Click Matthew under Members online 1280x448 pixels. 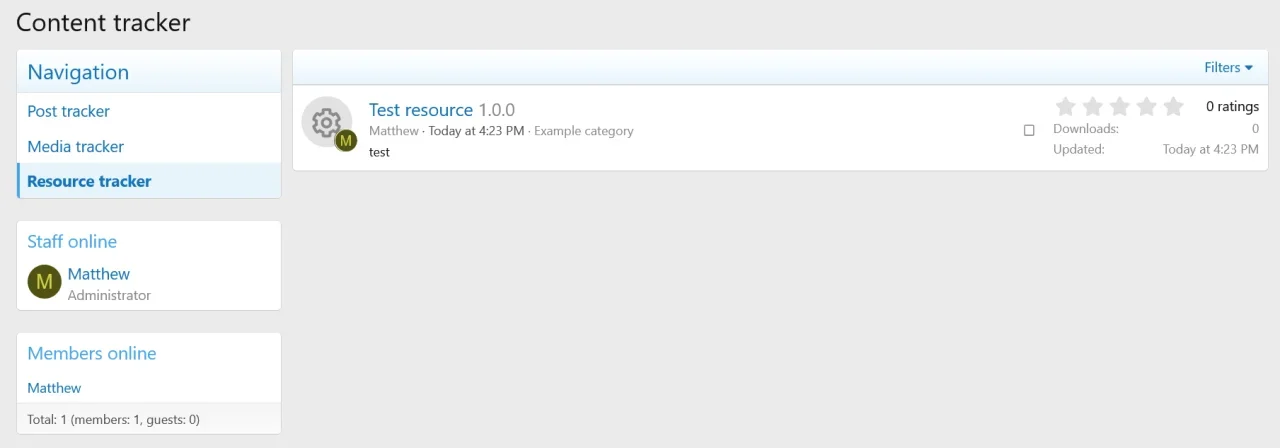(x=54, y=388)
